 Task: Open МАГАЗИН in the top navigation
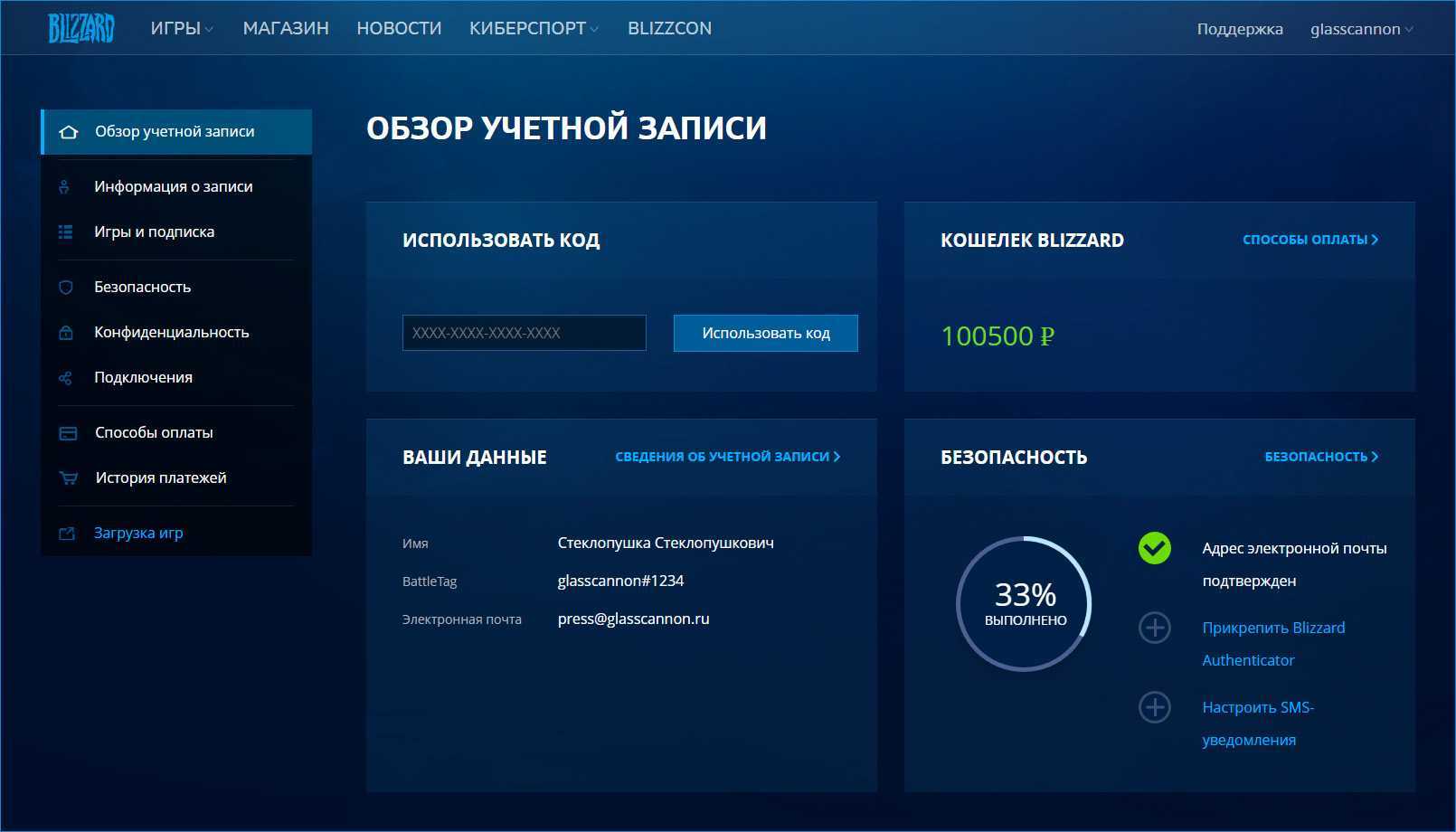coord(286,28)
